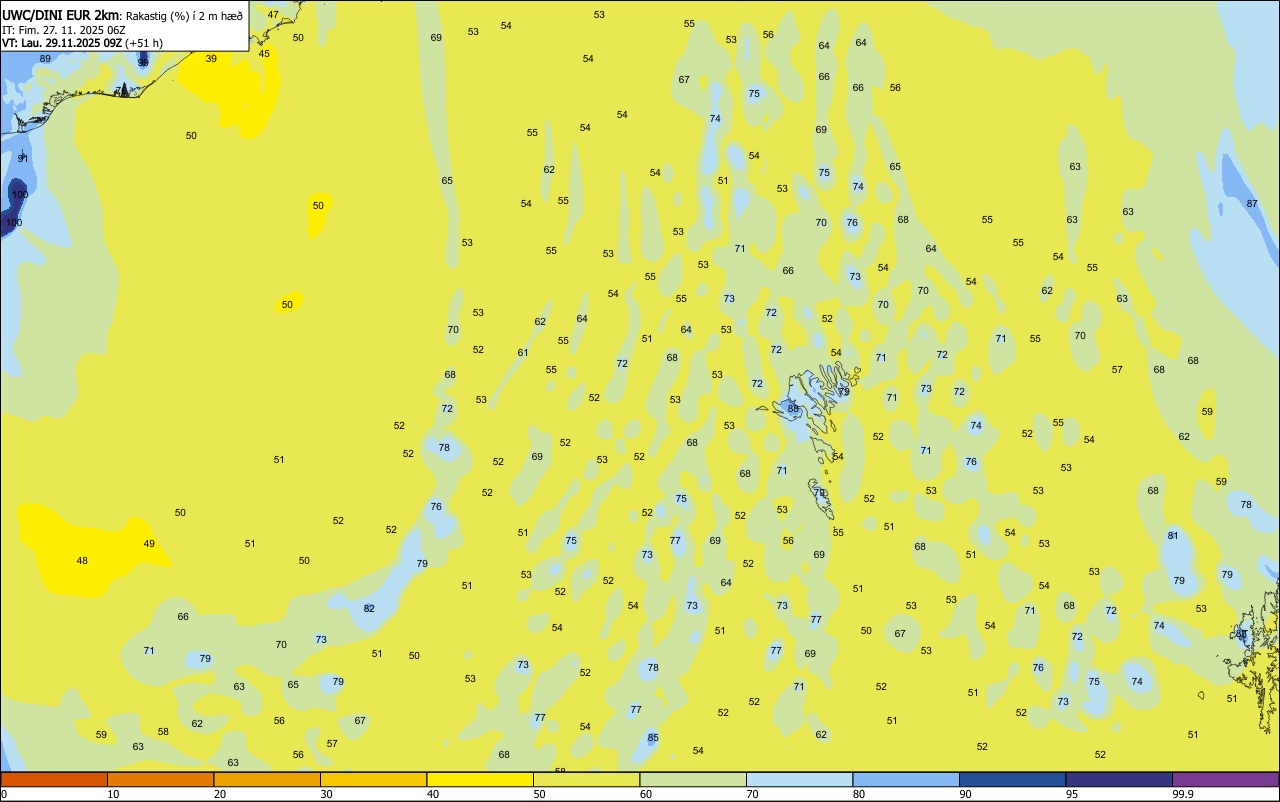Screen dimensions: 1280x802
Task: Click the purple legend swatch above 99.9
Action: coord(1225,779)
